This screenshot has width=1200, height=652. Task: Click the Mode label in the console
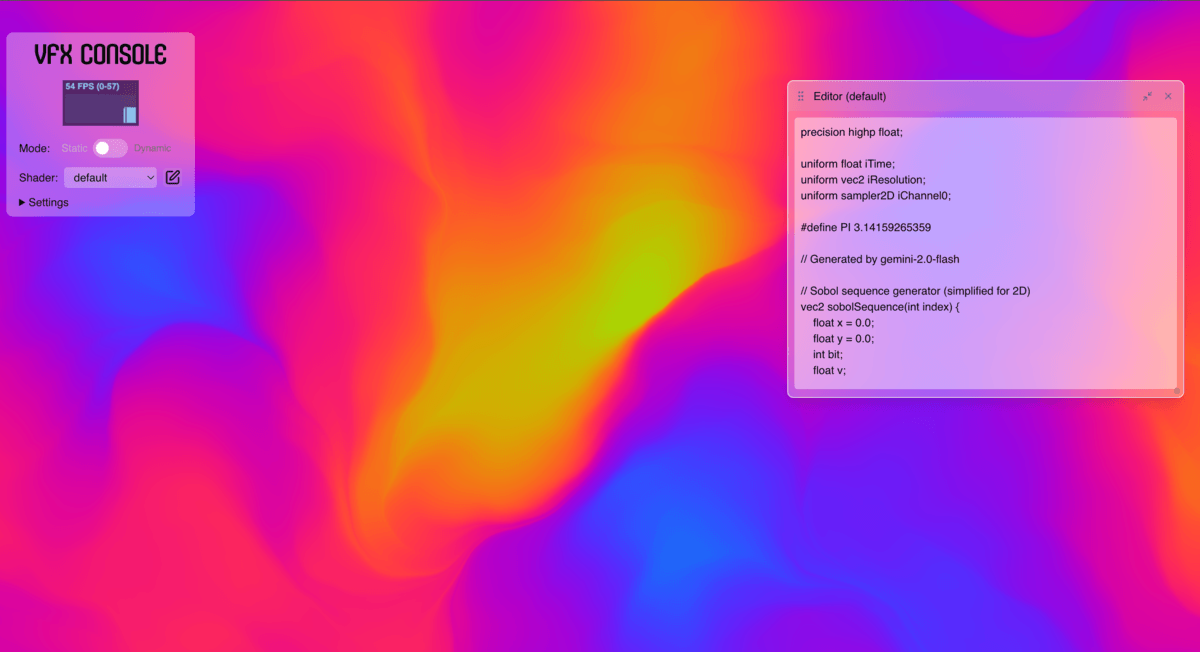click(33, 147)
